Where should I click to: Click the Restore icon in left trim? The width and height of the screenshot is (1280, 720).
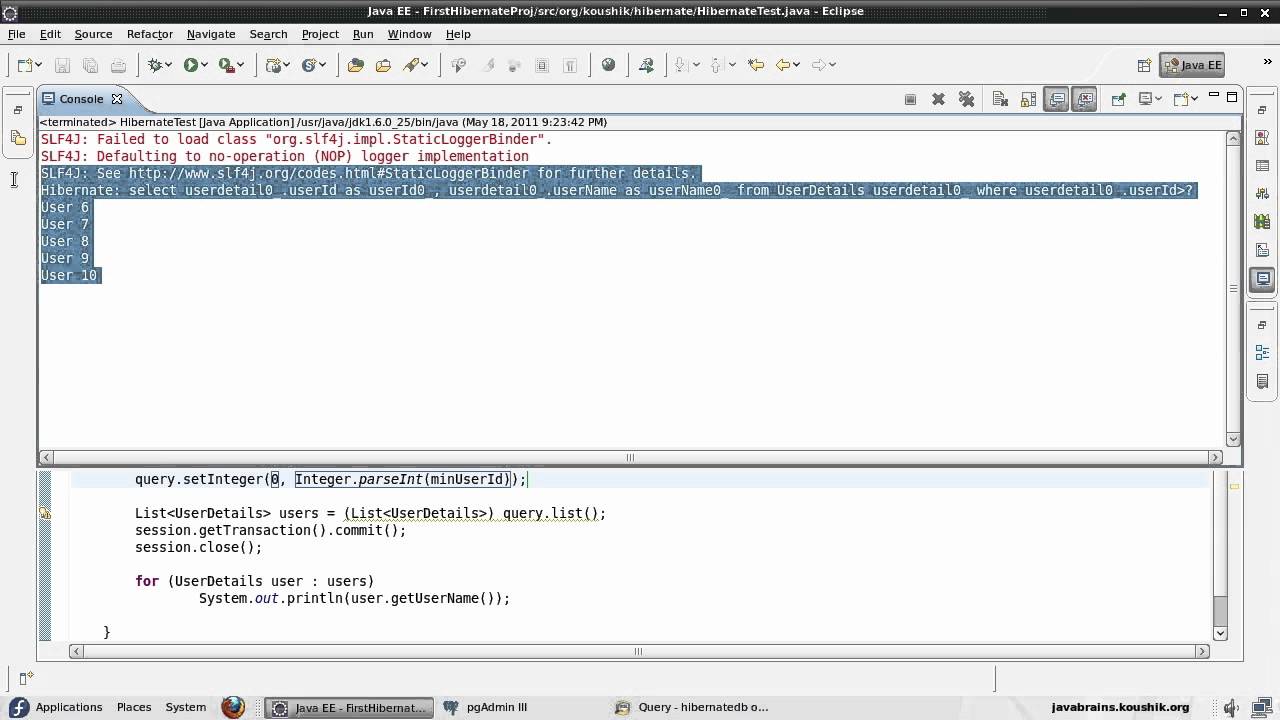[18, 110]
